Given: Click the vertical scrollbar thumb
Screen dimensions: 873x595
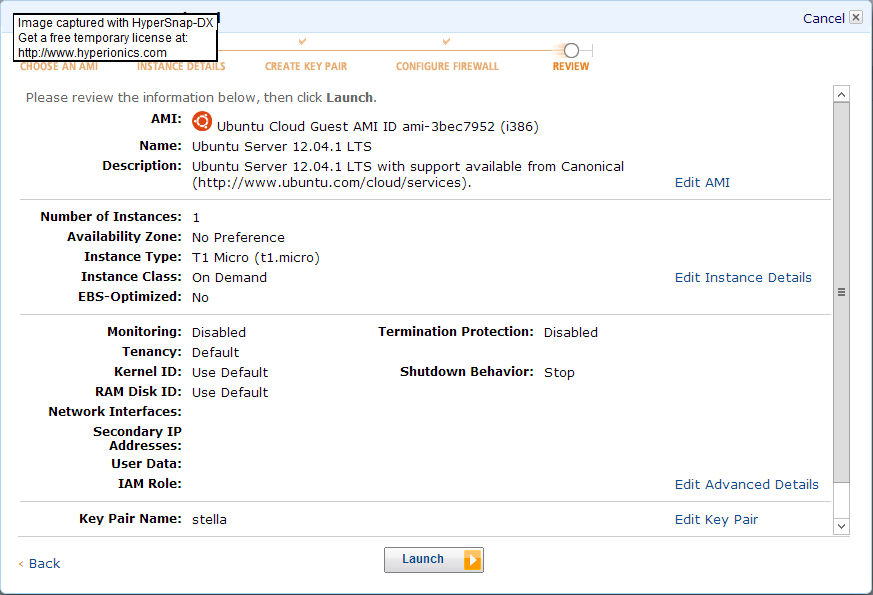Looking at the screenshot, I should coord(841,292).
